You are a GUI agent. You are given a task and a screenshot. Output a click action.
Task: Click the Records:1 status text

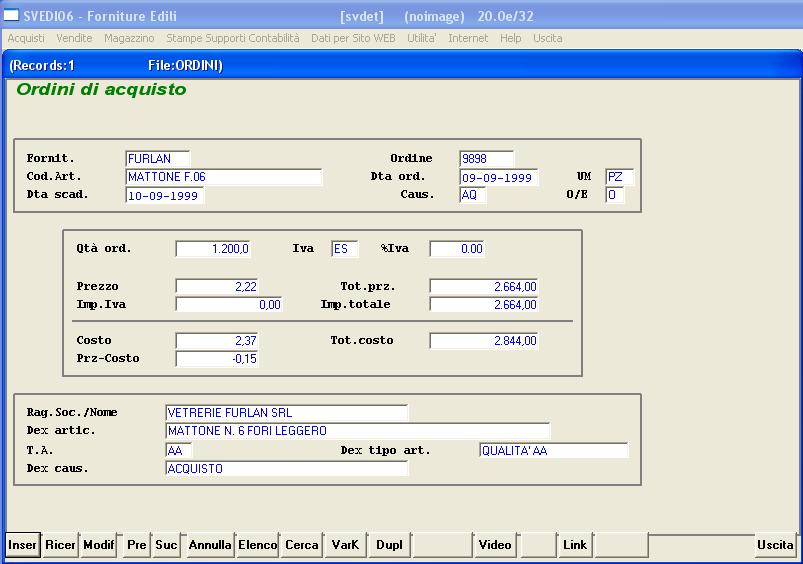click(x=42, y=66)
